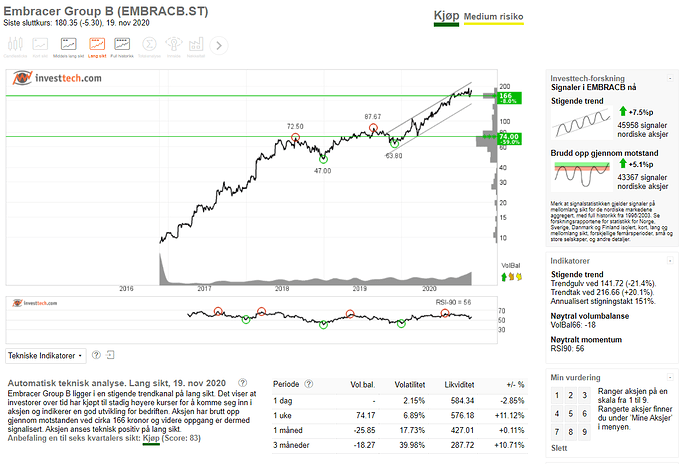The width and height of the screenshot is (690, 464).
Task: Rate the stock 4
Action: (x=557, y=414)
